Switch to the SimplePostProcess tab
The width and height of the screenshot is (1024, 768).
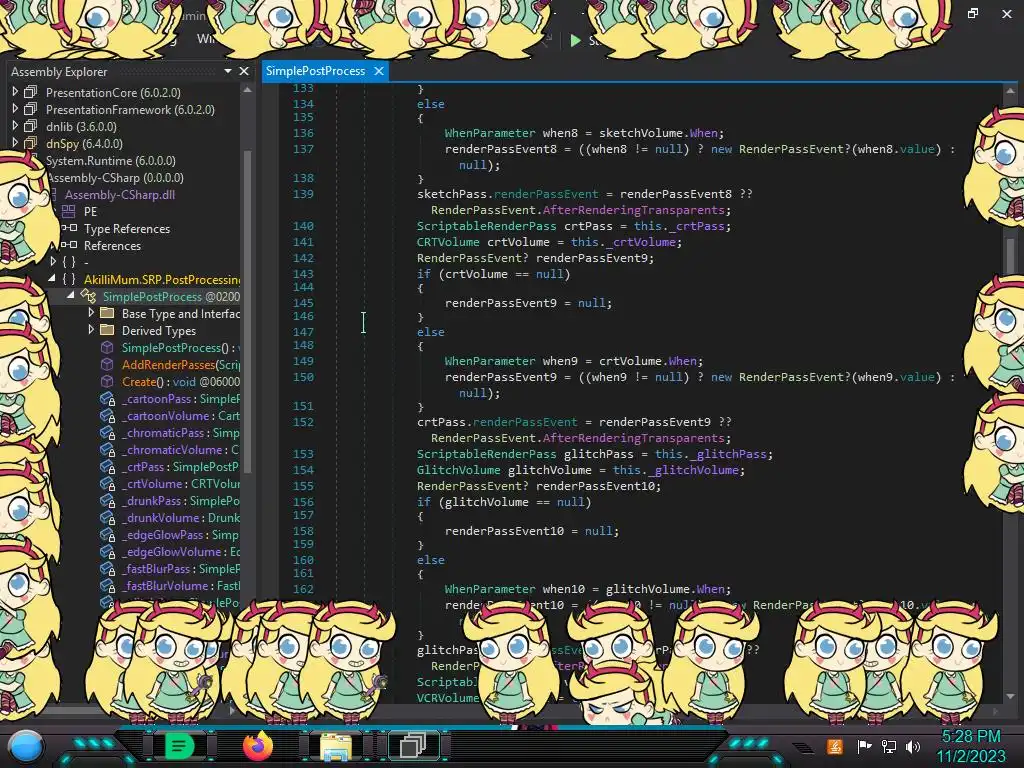tap(315, 71)
